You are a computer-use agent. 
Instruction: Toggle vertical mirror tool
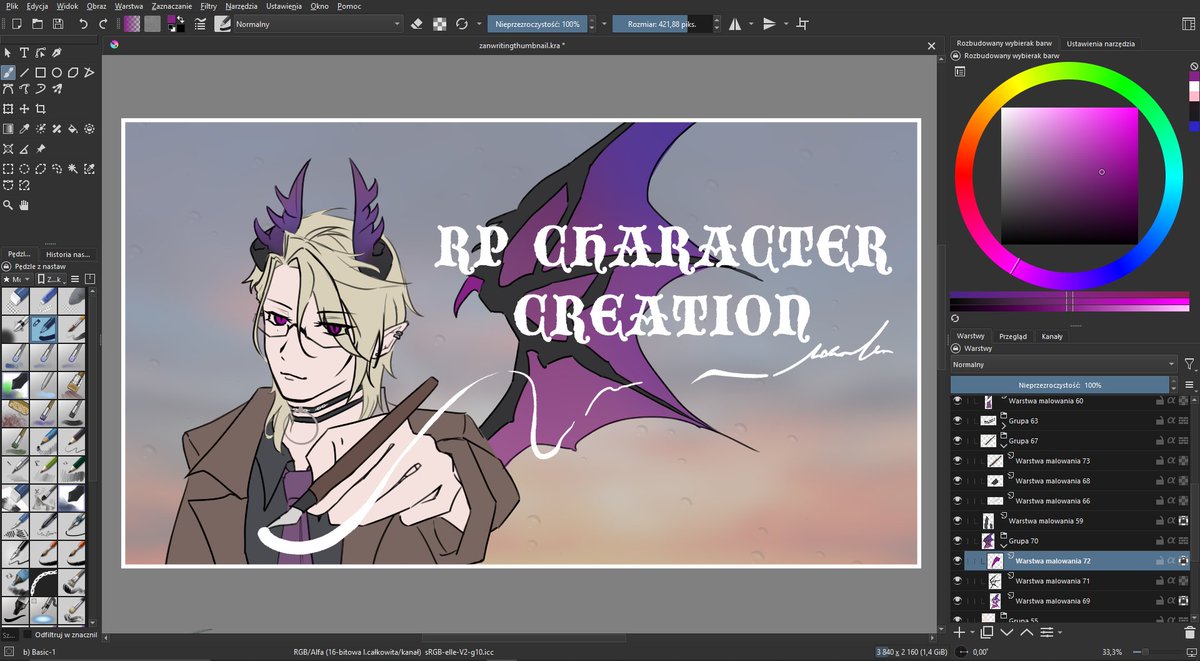click(769, 24)
